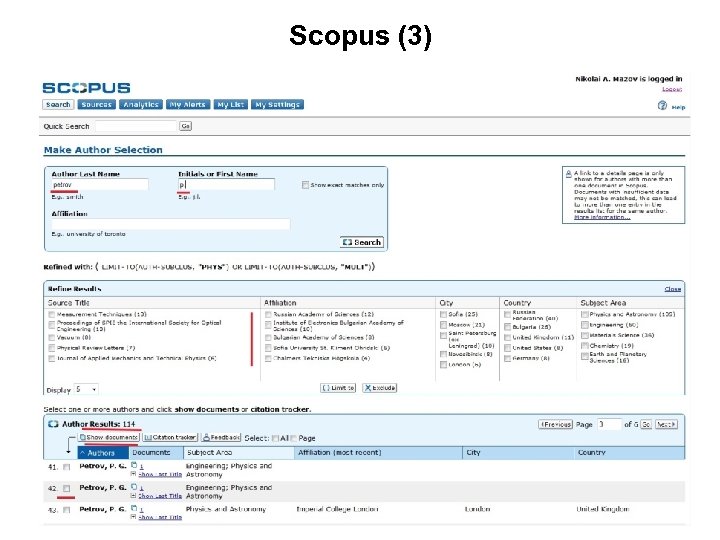Click the Limit to button
720x540 pixels.
[338, 388]
